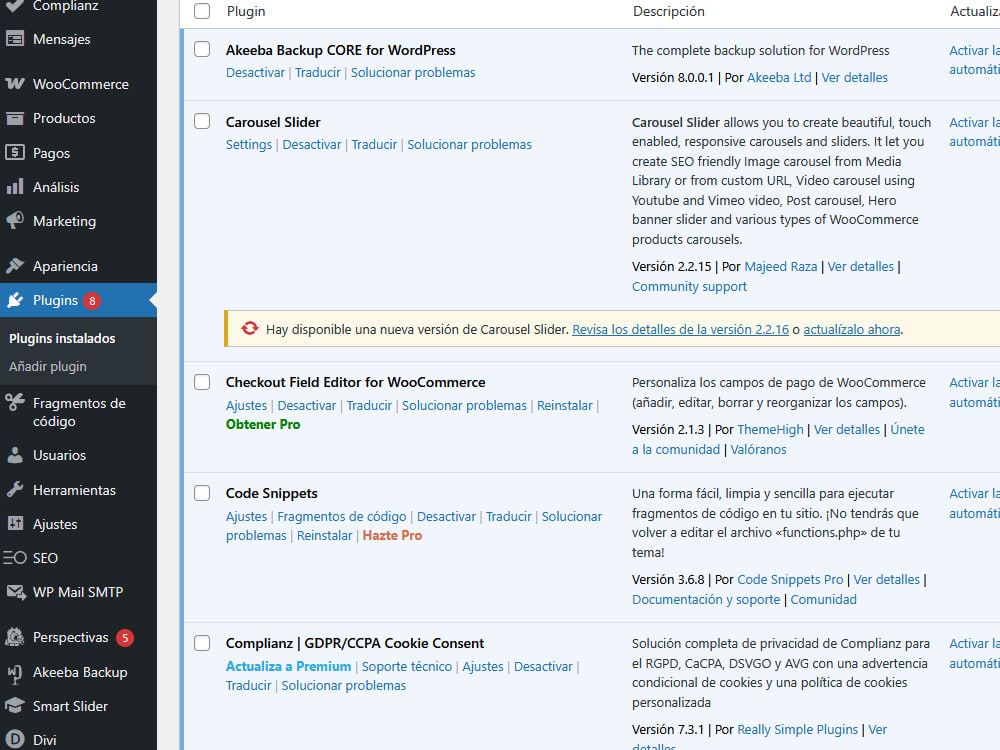Click Traducir under Akeeba Backup CORE

pos(318,73)
